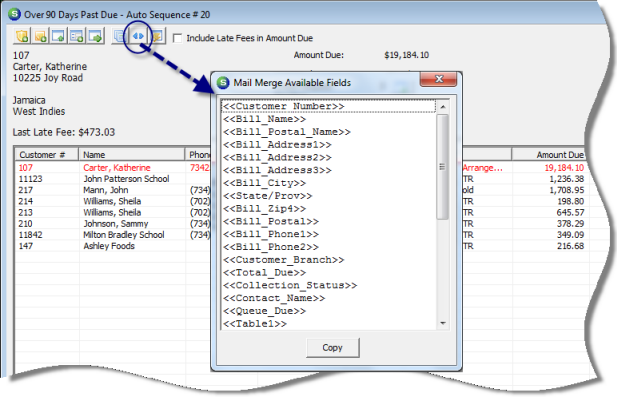The height and width of the screenshot is (397, 617).
Task: Select <<Queue_Due>> field
Action: [329, 311]
